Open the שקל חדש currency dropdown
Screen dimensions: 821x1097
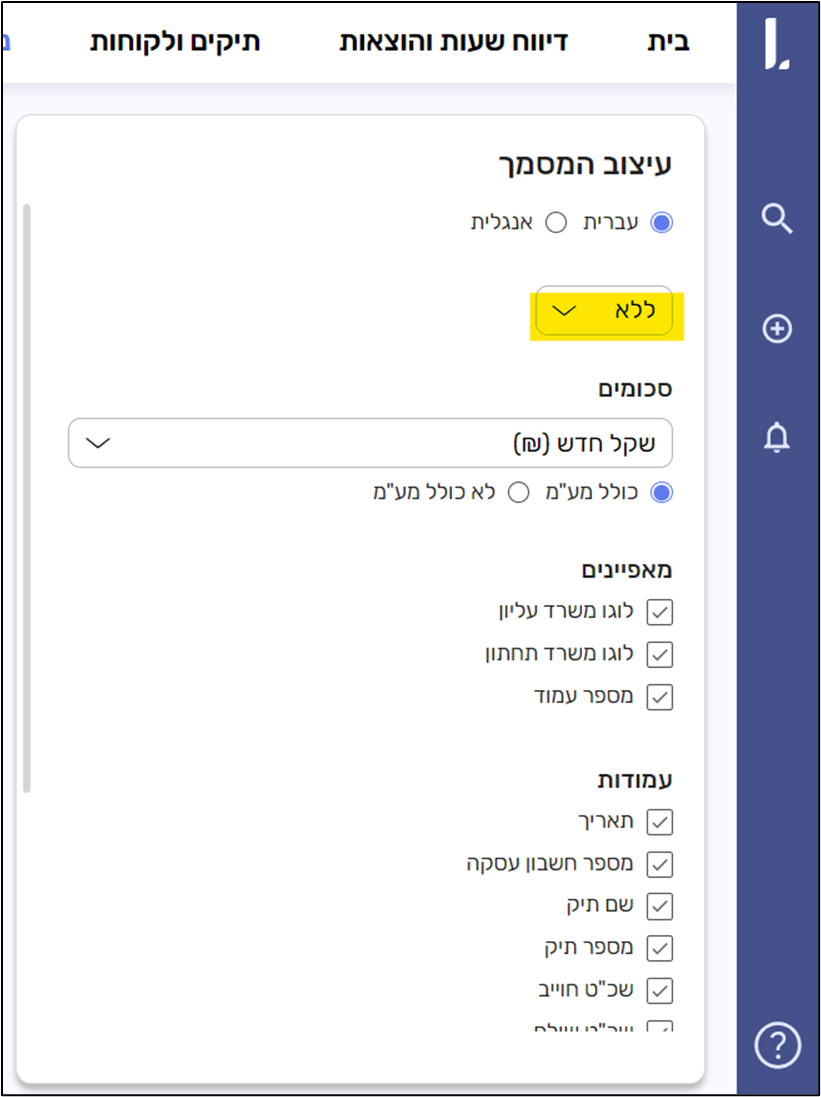click(x=370, y=443)
